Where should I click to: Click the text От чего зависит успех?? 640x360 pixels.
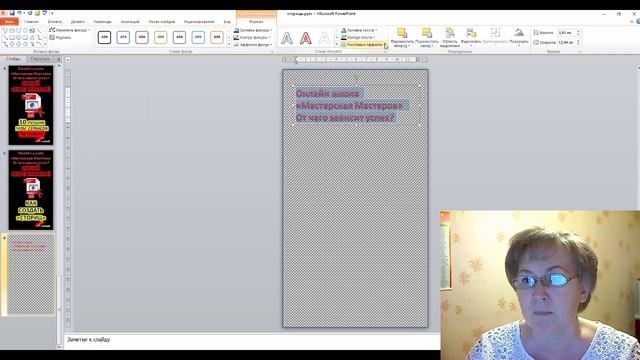pos(345,118)
